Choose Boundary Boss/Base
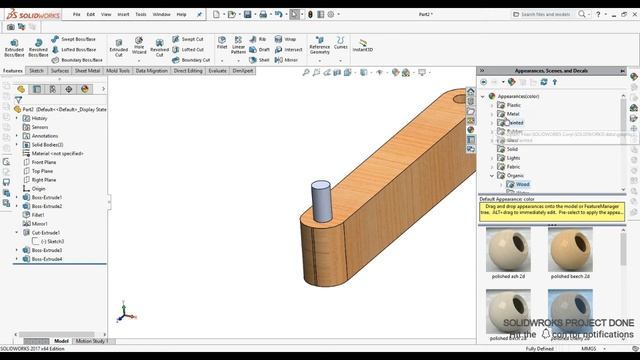This screenshot has width=640, height=360. point(77,60)
